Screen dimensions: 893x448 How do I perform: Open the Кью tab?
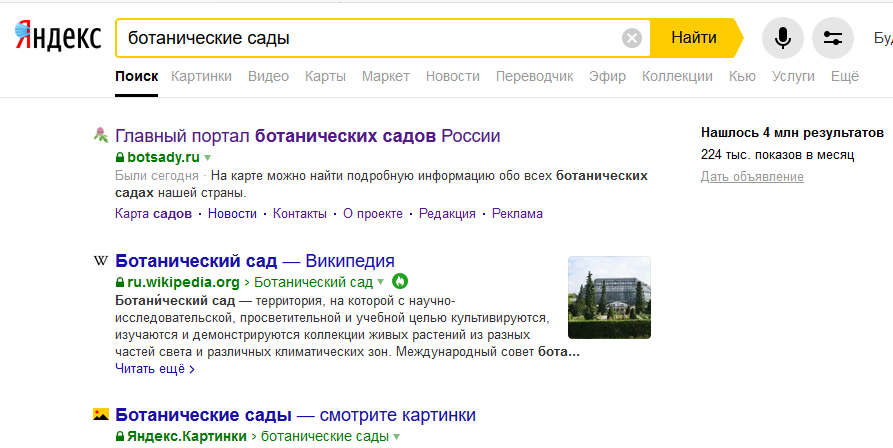[x=742, y=76]
